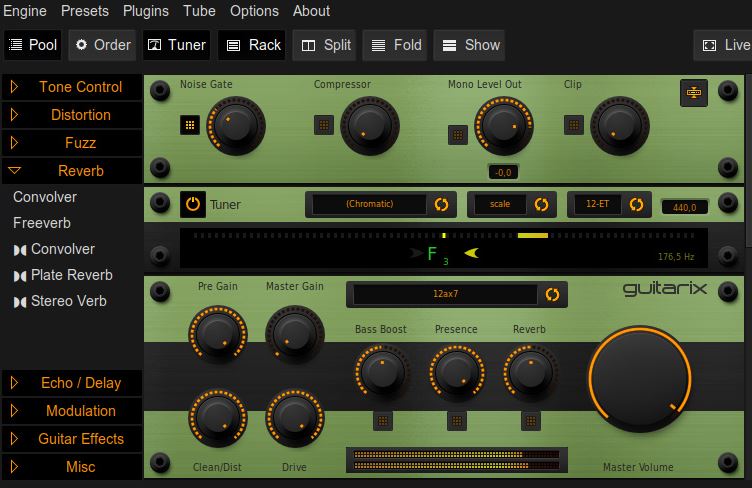Click the Live button
Image resolution: width=752 pixels, height=488 pixels.
723,45
